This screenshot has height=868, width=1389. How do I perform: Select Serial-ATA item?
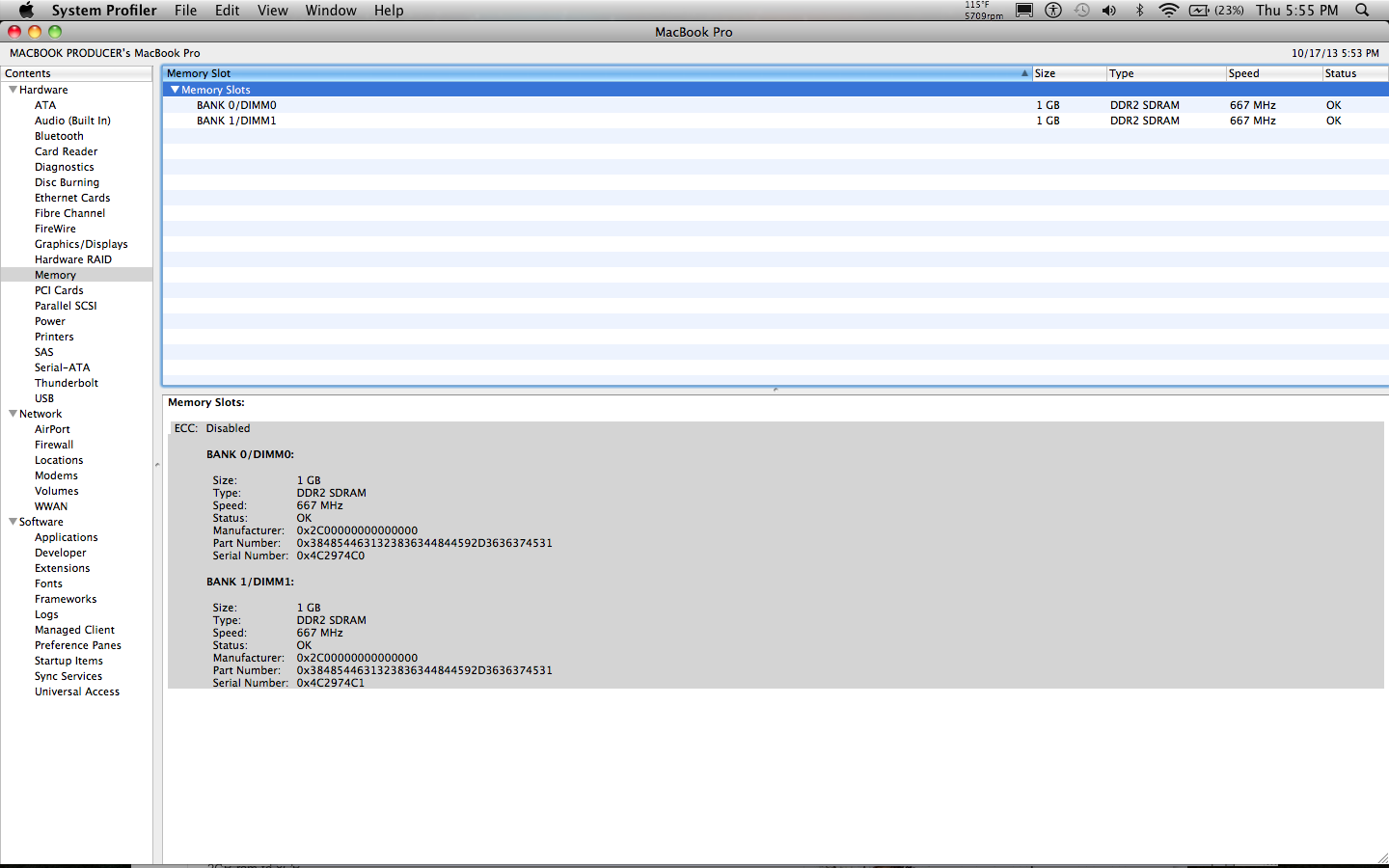point(62,367)
